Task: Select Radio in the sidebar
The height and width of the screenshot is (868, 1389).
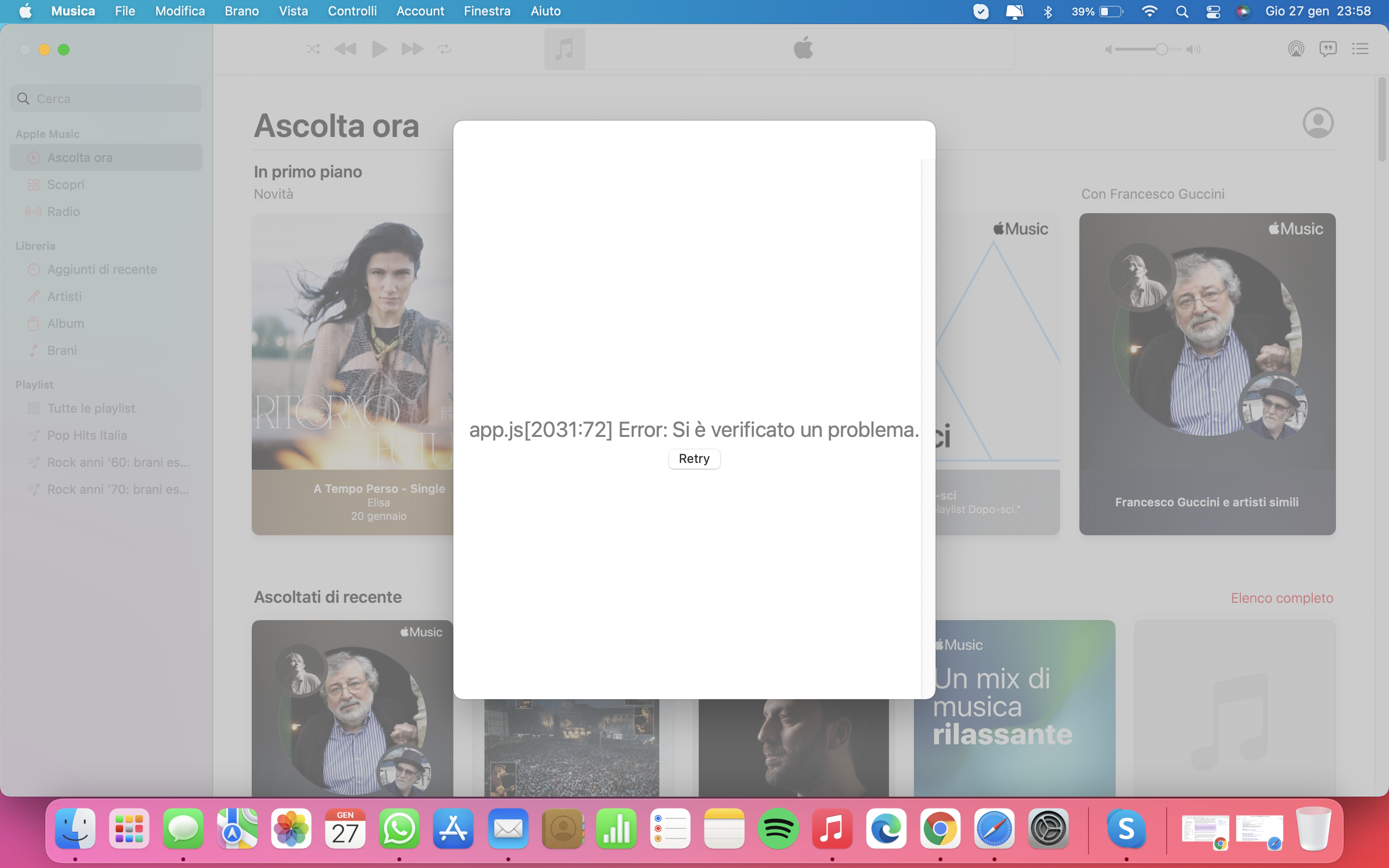Action: (63, 211)
